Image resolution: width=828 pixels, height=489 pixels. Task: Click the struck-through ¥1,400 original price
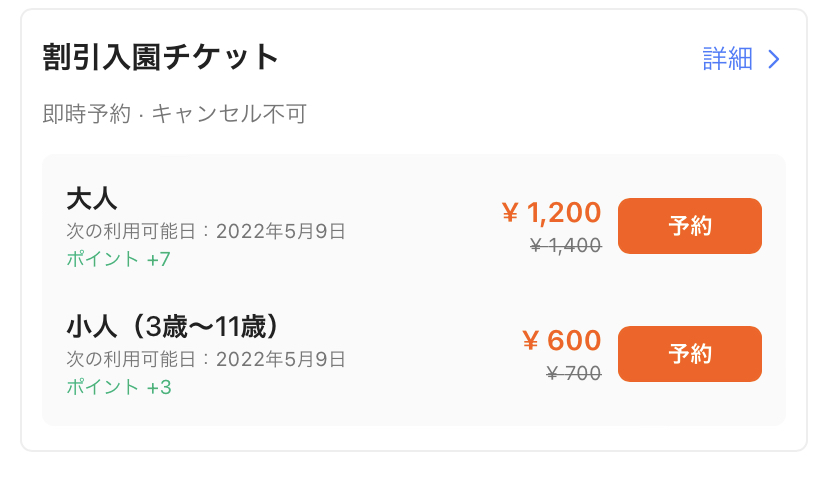tap(566, 245)
